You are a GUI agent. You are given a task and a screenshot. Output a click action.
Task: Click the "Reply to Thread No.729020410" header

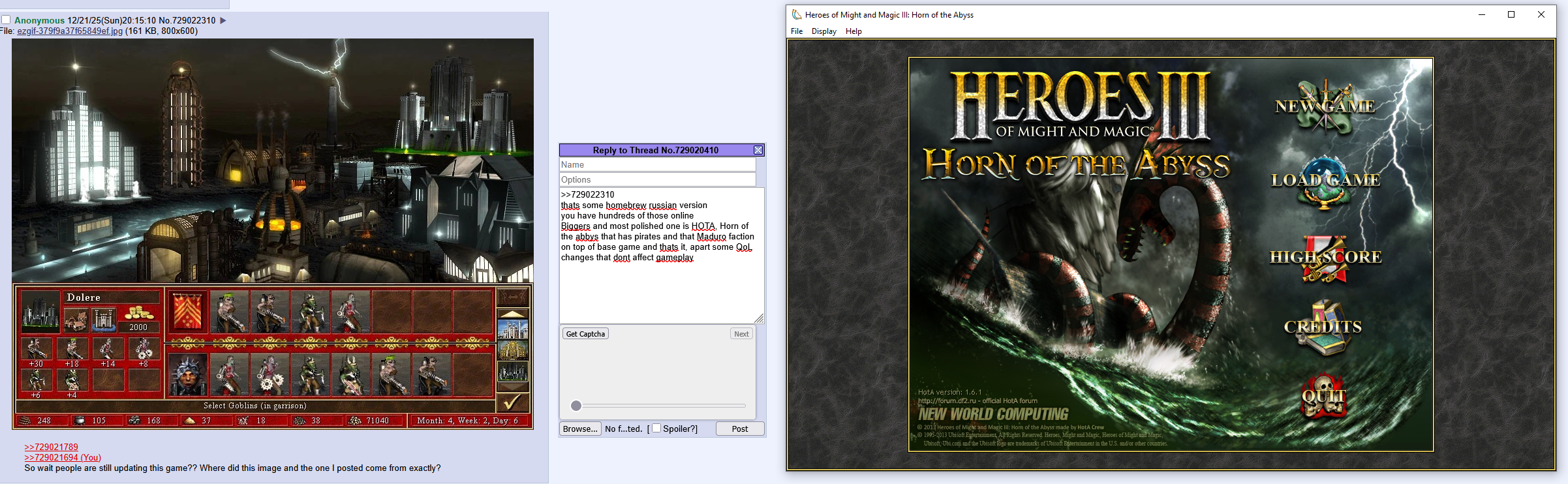(x=656, y=150)
